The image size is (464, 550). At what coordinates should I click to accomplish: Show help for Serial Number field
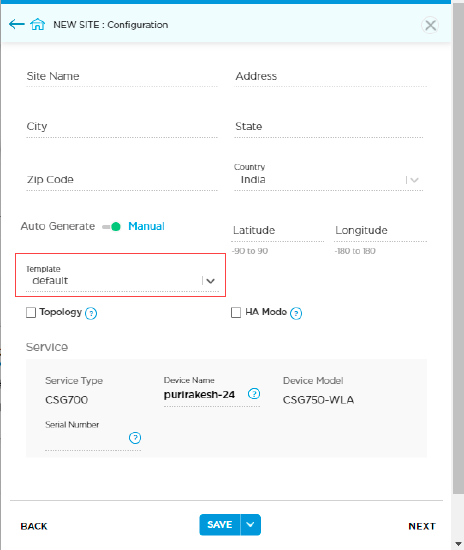coord(135,437)
